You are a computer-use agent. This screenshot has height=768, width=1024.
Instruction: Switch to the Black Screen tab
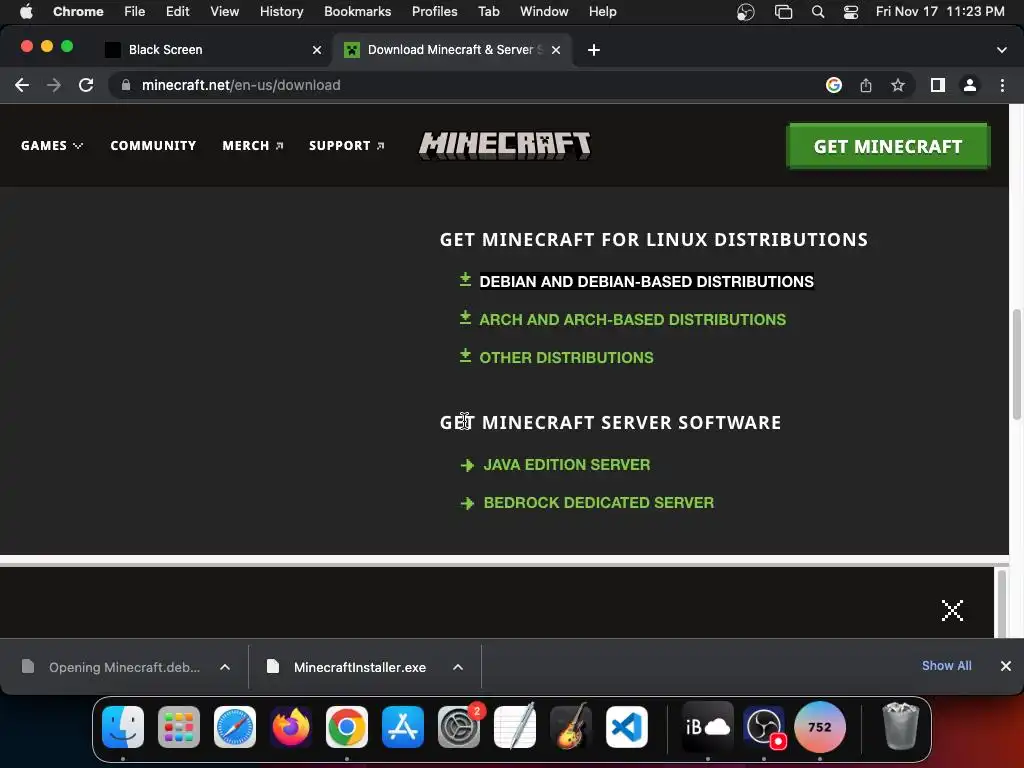tap(212, 50)
